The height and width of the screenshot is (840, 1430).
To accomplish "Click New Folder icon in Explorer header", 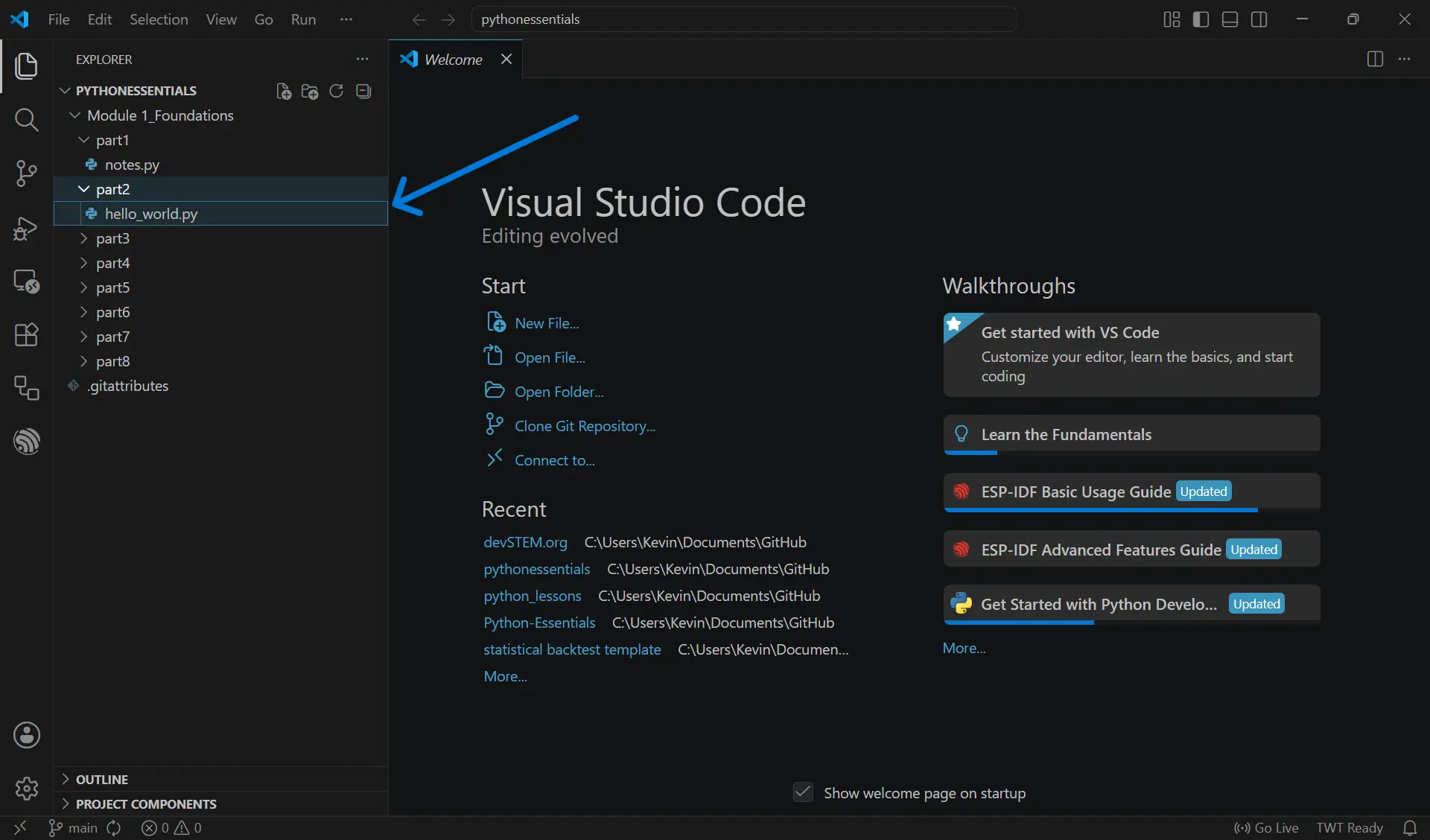I will [310, 91].
